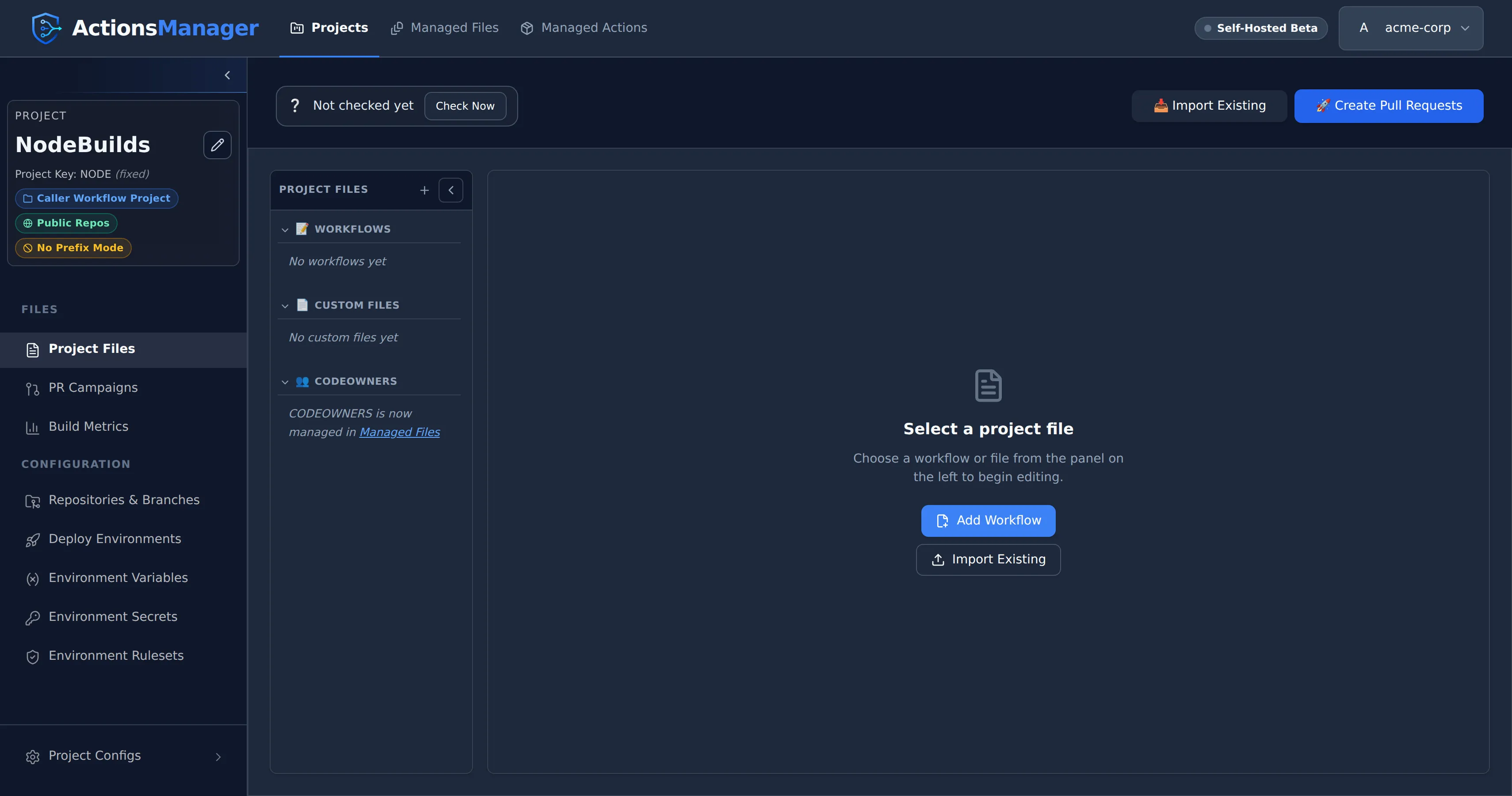This screenshot has width=1512, height=796.
Task: Click the 'Not checked yet' status text
Action: (x=363, y=106)
